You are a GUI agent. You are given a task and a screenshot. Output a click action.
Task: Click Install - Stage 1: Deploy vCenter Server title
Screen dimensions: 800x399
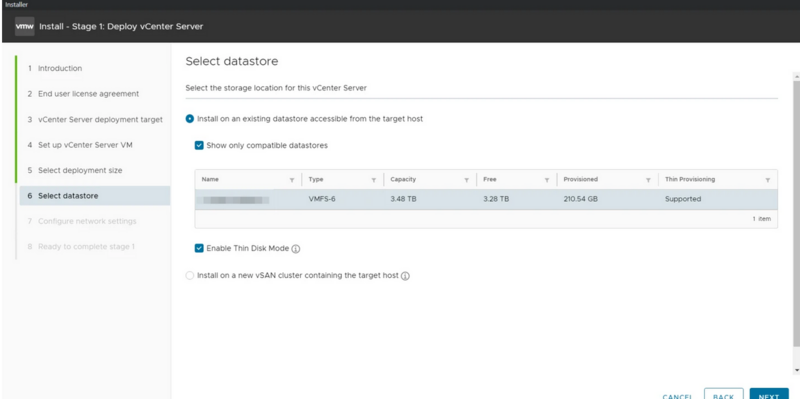pos(121,27)
